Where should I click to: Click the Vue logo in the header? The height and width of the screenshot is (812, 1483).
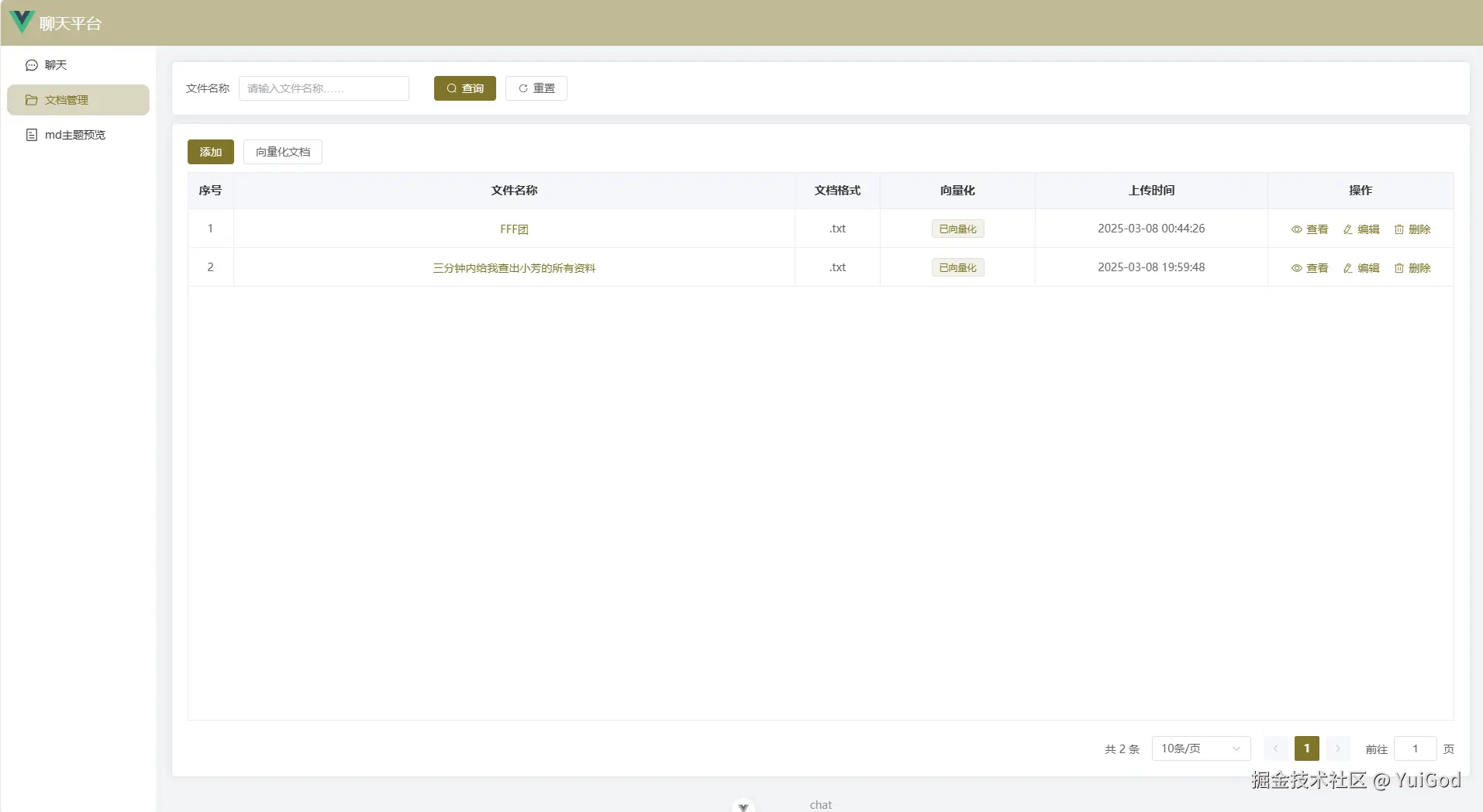(x=22, y=22)
